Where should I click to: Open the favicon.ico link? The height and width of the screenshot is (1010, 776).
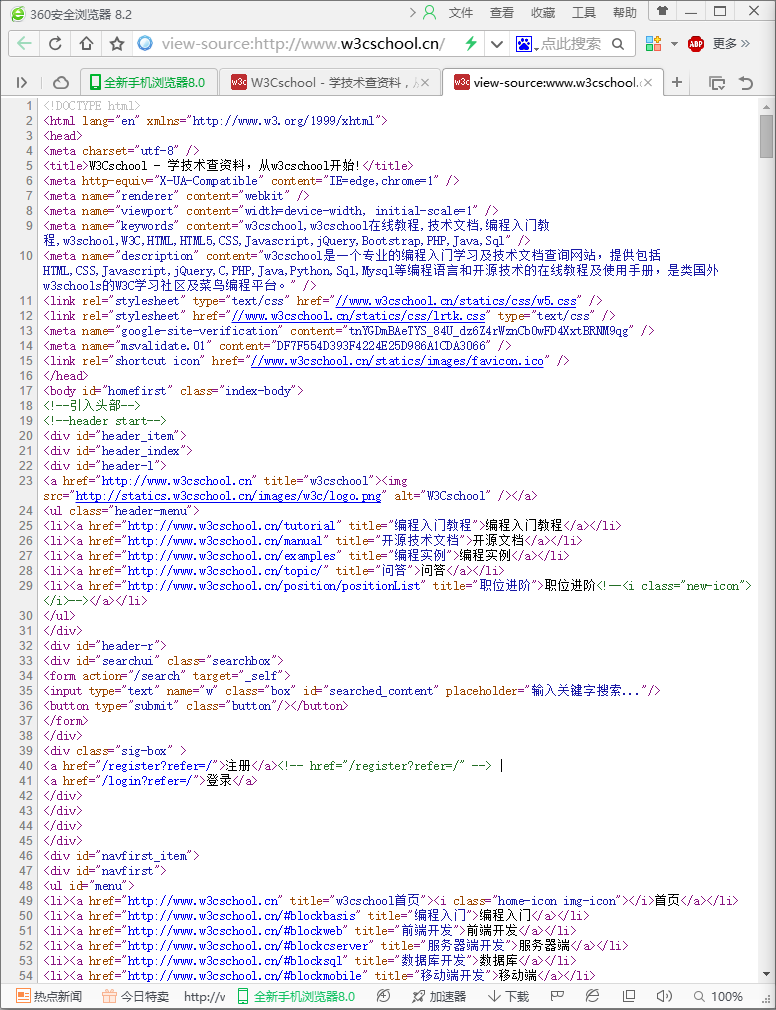[x=397, y=361]
